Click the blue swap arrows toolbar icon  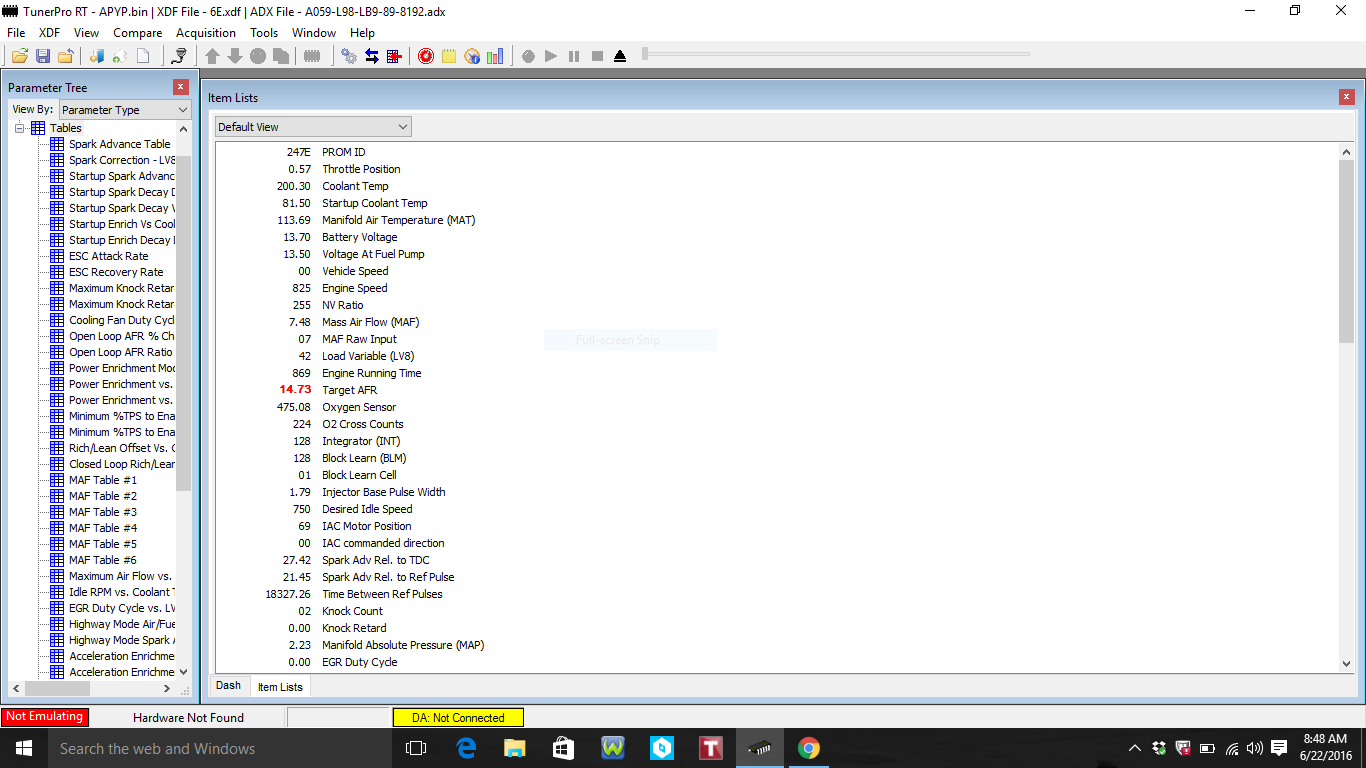tap(372, 56)
